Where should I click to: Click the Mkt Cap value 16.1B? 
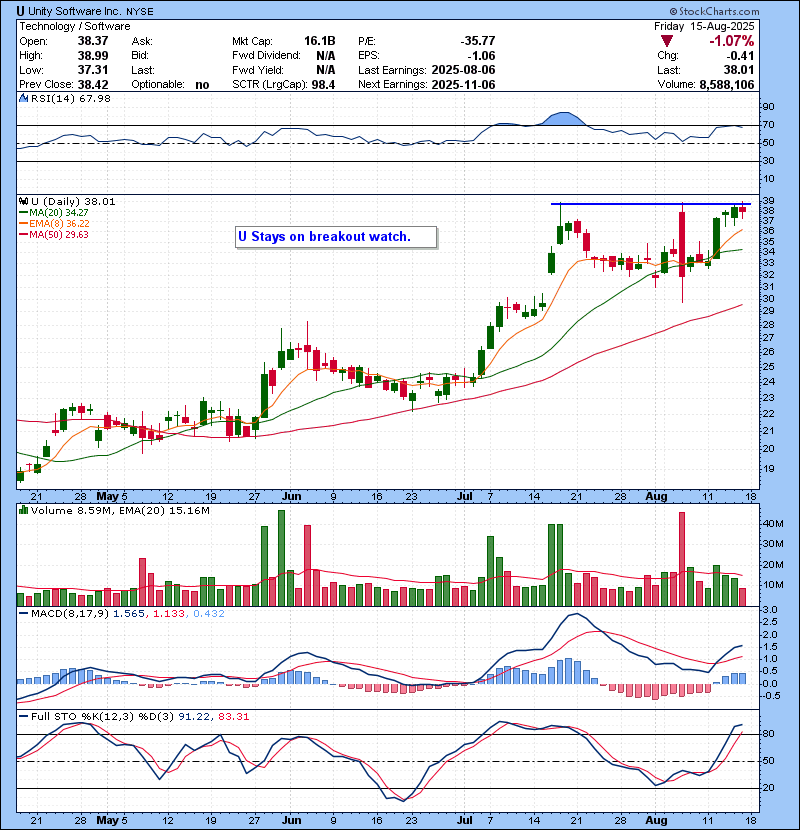[320, 41]
